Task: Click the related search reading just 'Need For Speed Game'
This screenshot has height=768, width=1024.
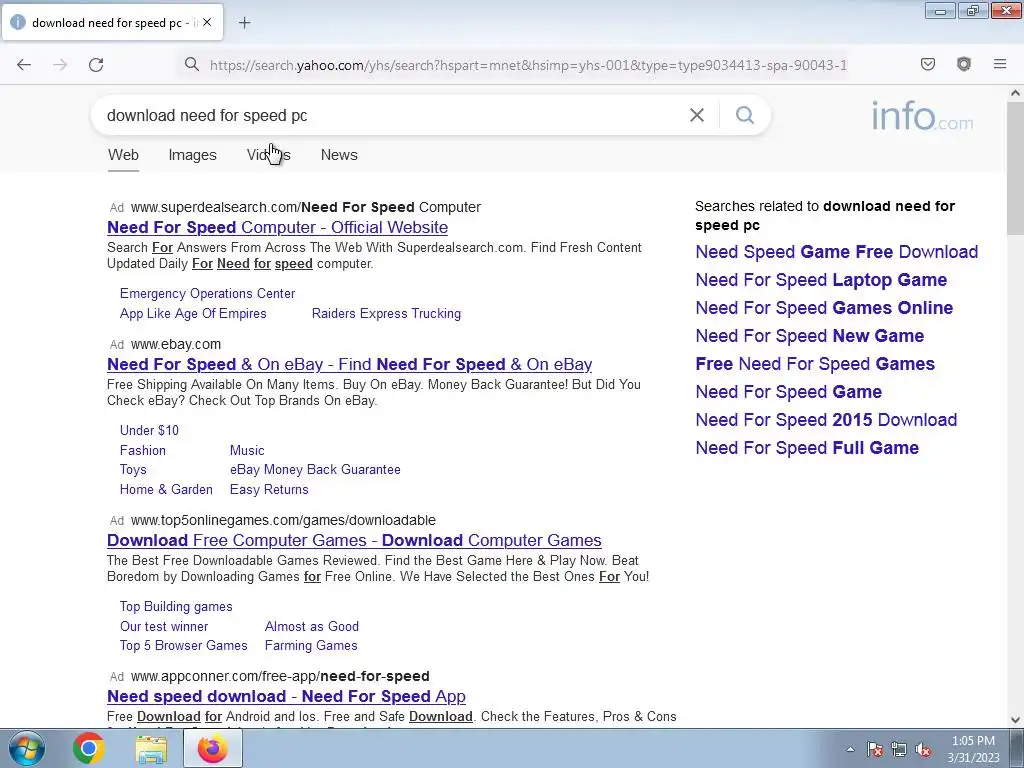Action: pyautogui.click(x=788, y=392)
